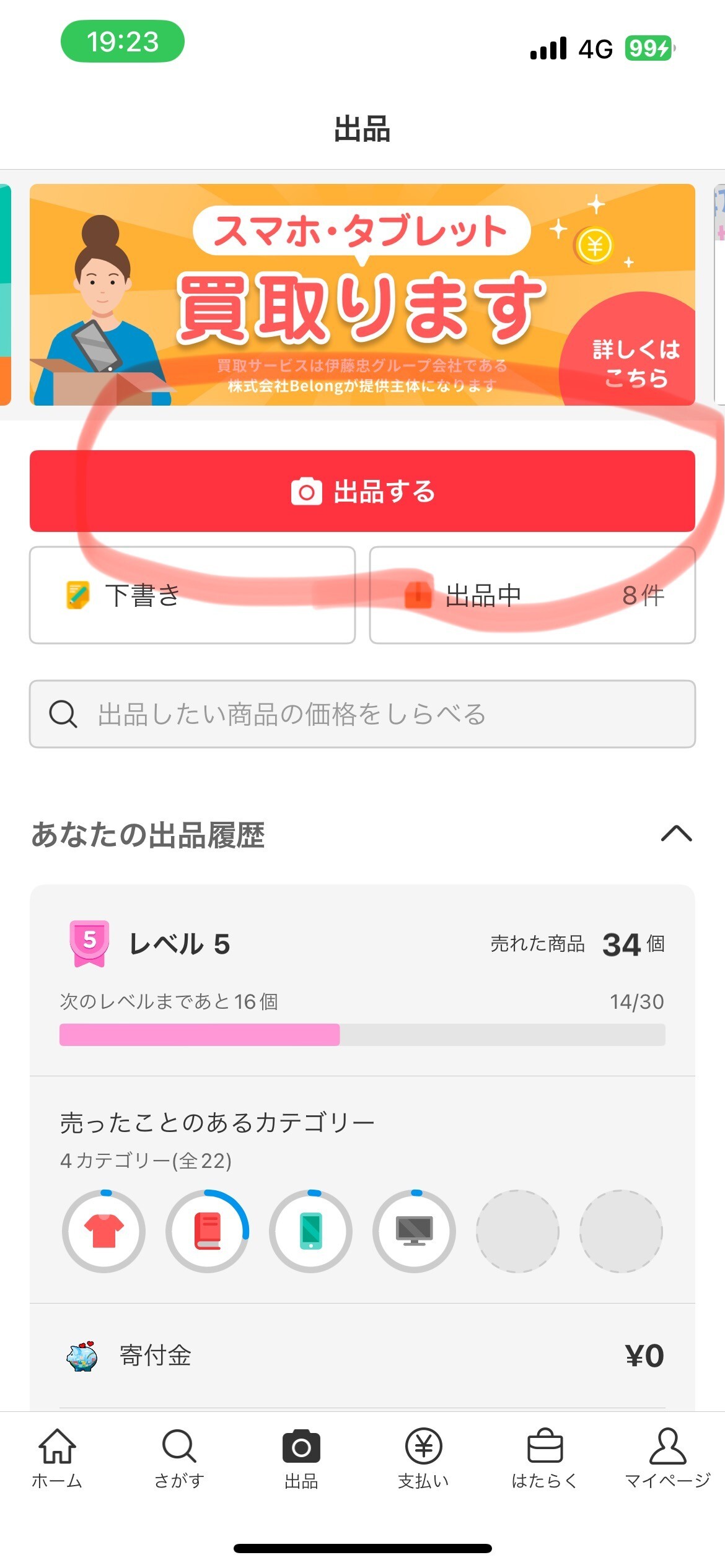Select the green smartphone category icon
Image resolution: width=725 pixels, height=1568 pixels.
click(x=310, y=1230)
